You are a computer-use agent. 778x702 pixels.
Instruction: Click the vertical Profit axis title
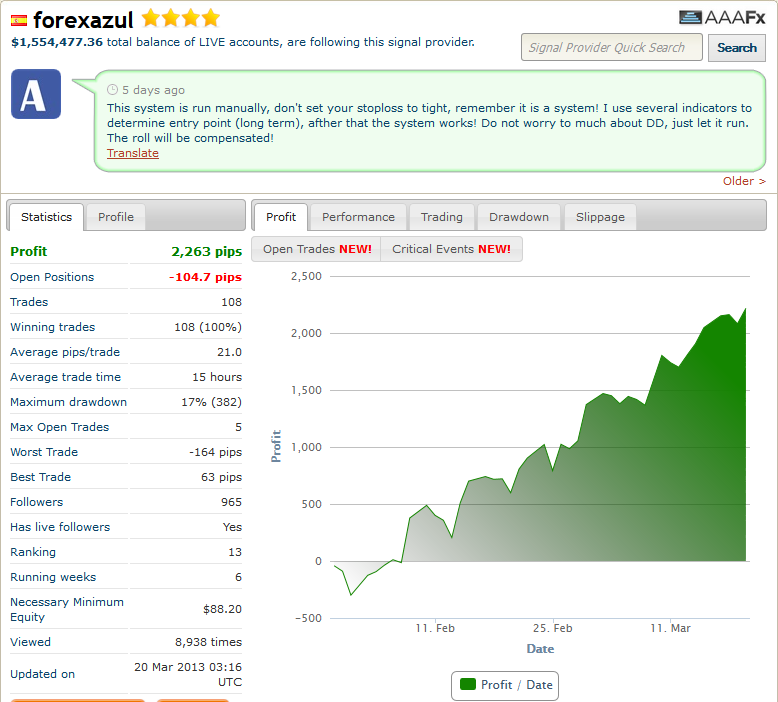tap(276, 446)
